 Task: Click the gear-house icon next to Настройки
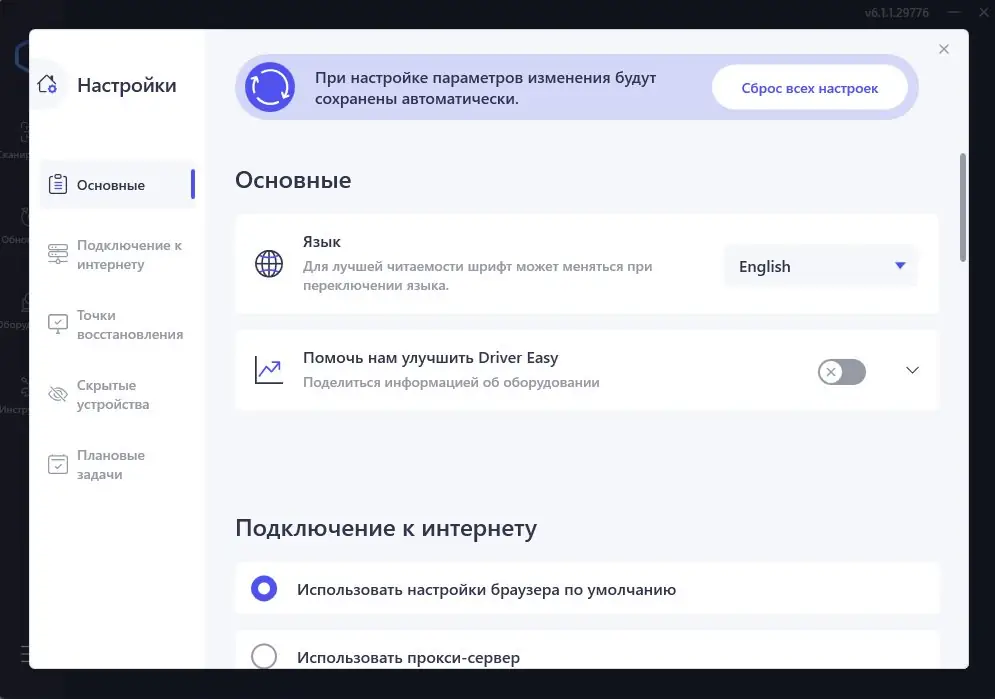[47, 86]
